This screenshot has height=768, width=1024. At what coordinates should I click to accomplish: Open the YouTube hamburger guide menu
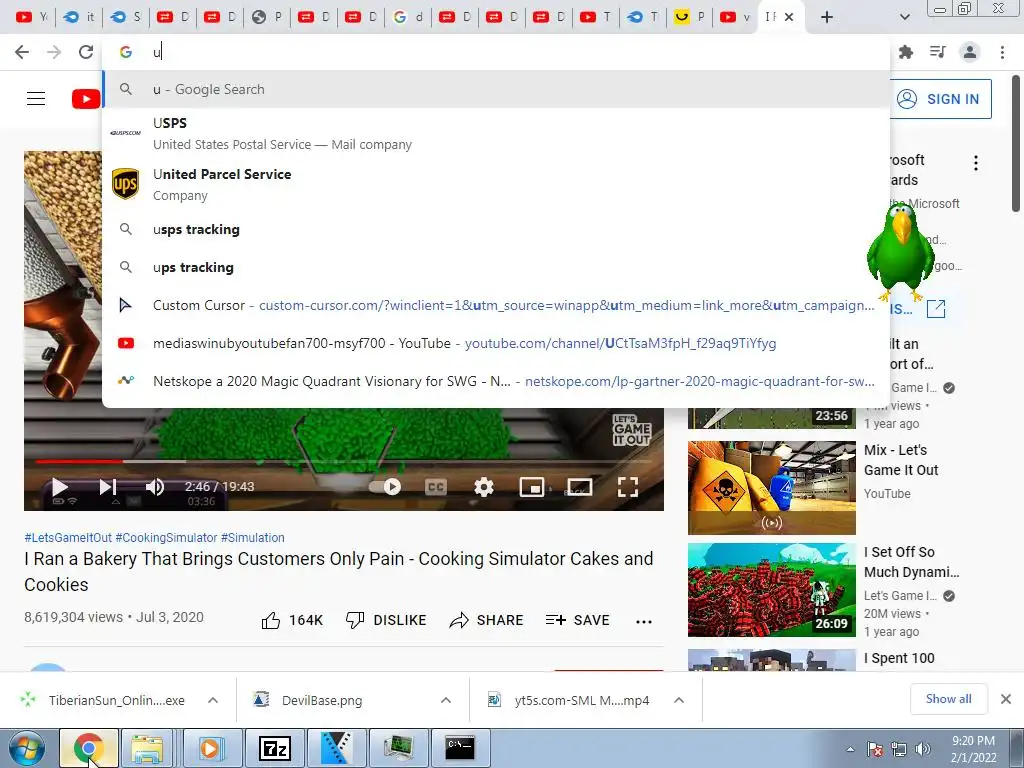(x=36, y=99)
